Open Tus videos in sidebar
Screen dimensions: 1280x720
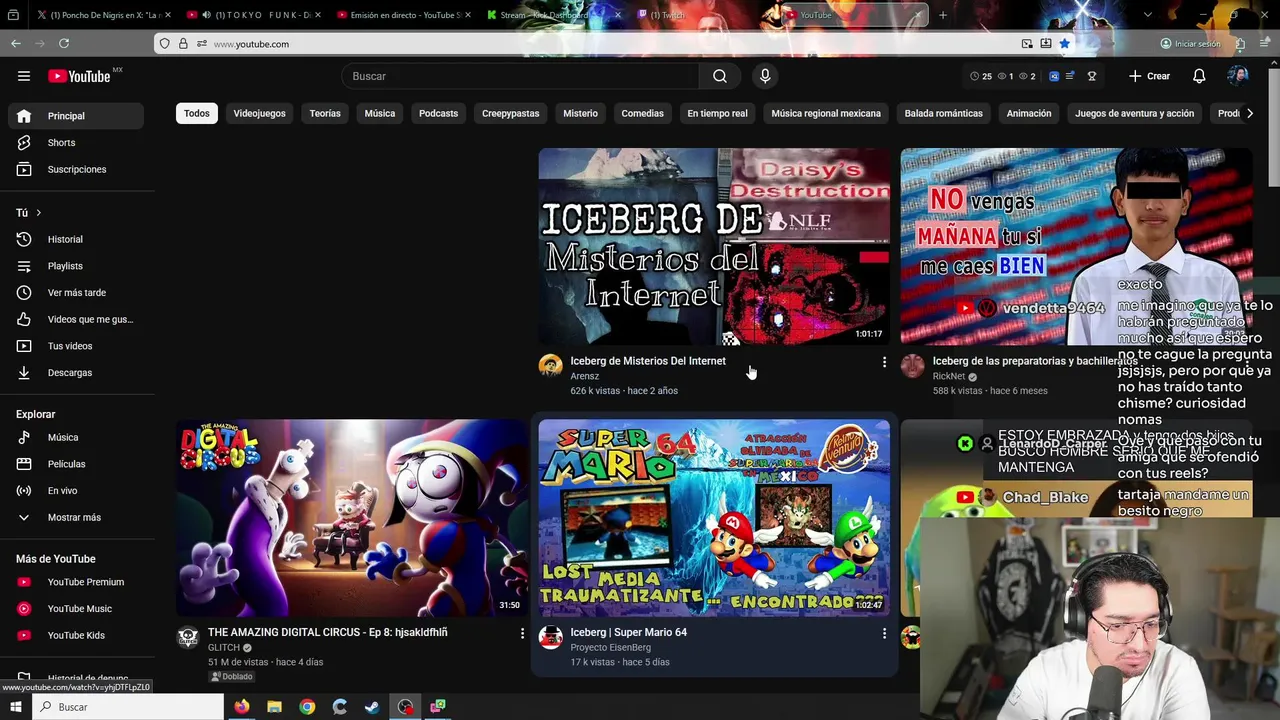coord(76,346)
